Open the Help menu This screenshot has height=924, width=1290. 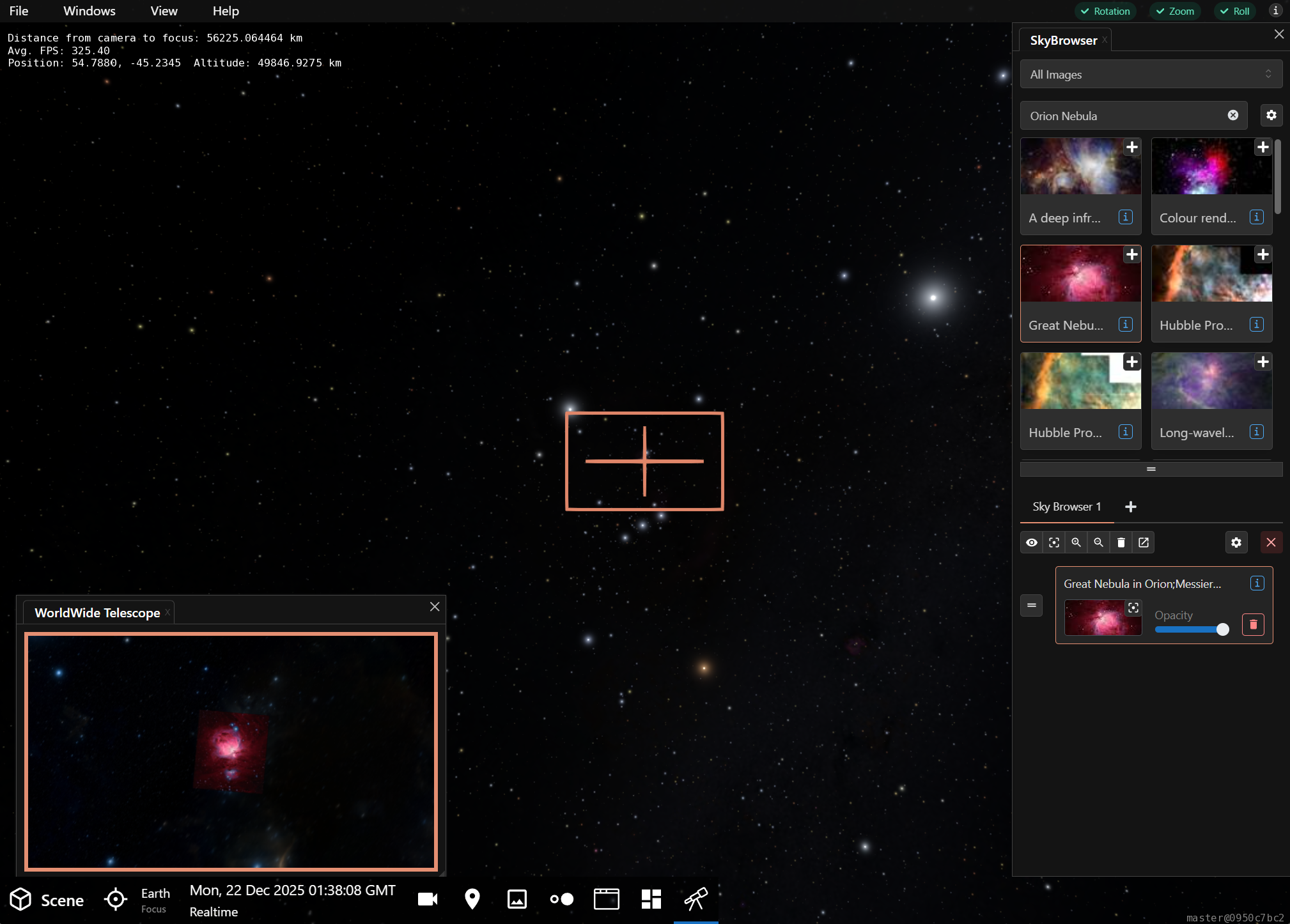click(226, 11)
